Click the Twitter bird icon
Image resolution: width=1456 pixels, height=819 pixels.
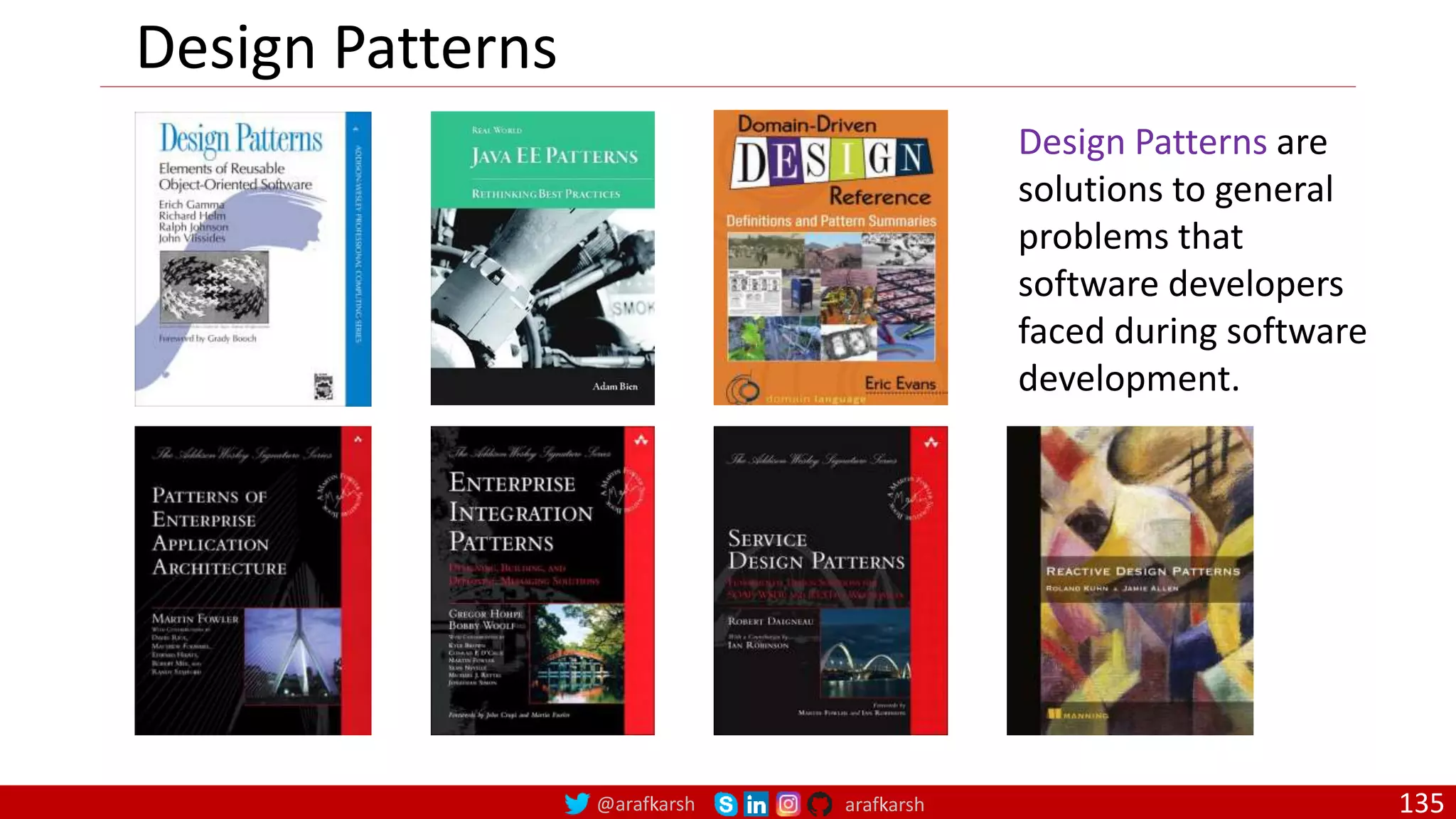coord(577,803)
